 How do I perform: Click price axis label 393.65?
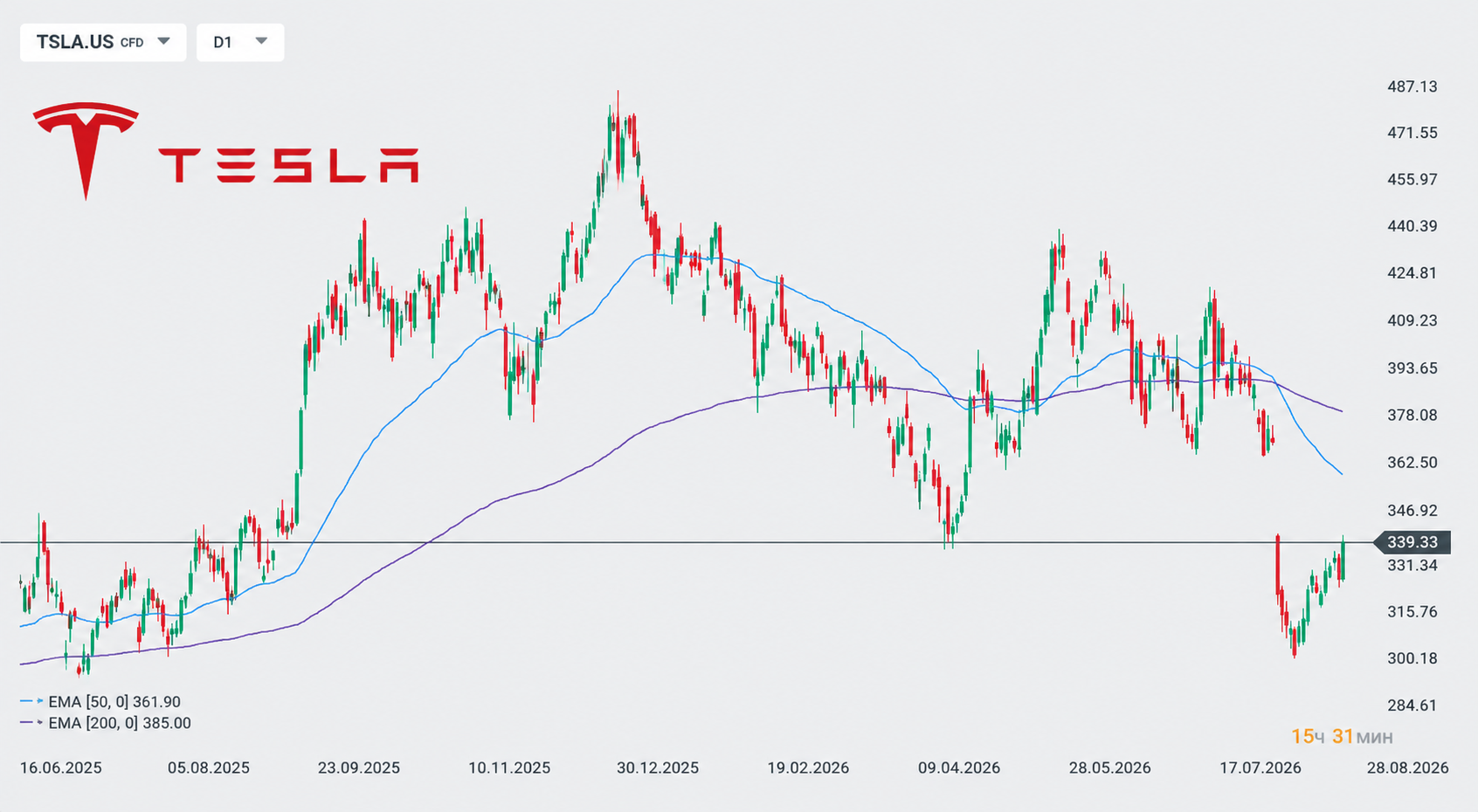(x=1412, y=368)
